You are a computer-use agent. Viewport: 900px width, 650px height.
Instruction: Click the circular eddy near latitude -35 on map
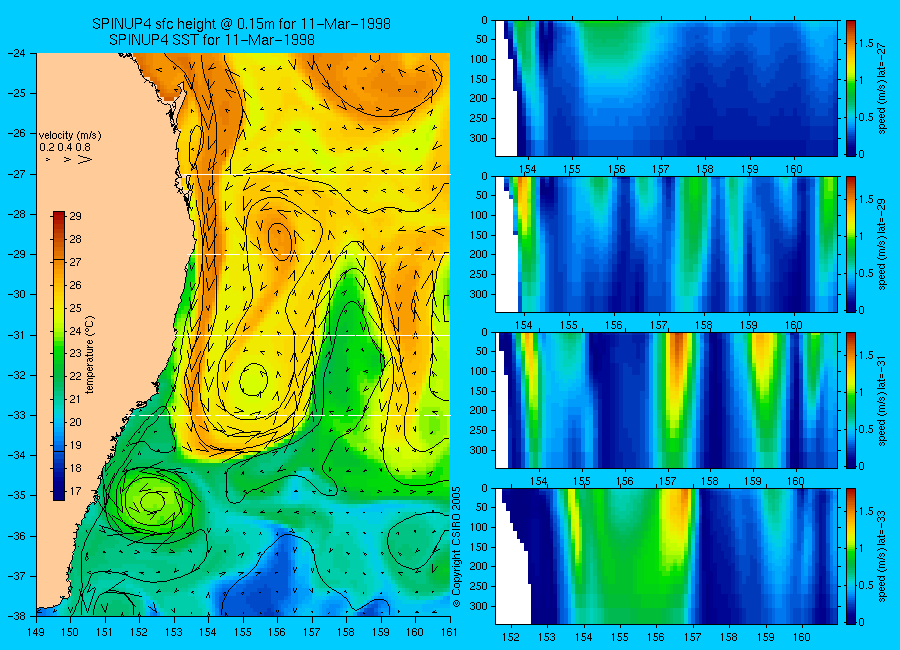[150, 501]
